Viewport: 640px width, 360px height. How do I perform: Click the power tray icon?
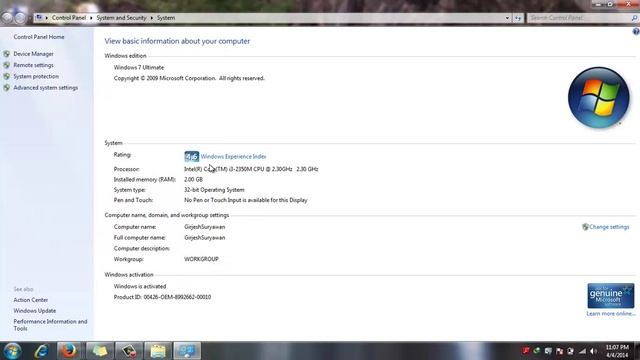(570, 351)
